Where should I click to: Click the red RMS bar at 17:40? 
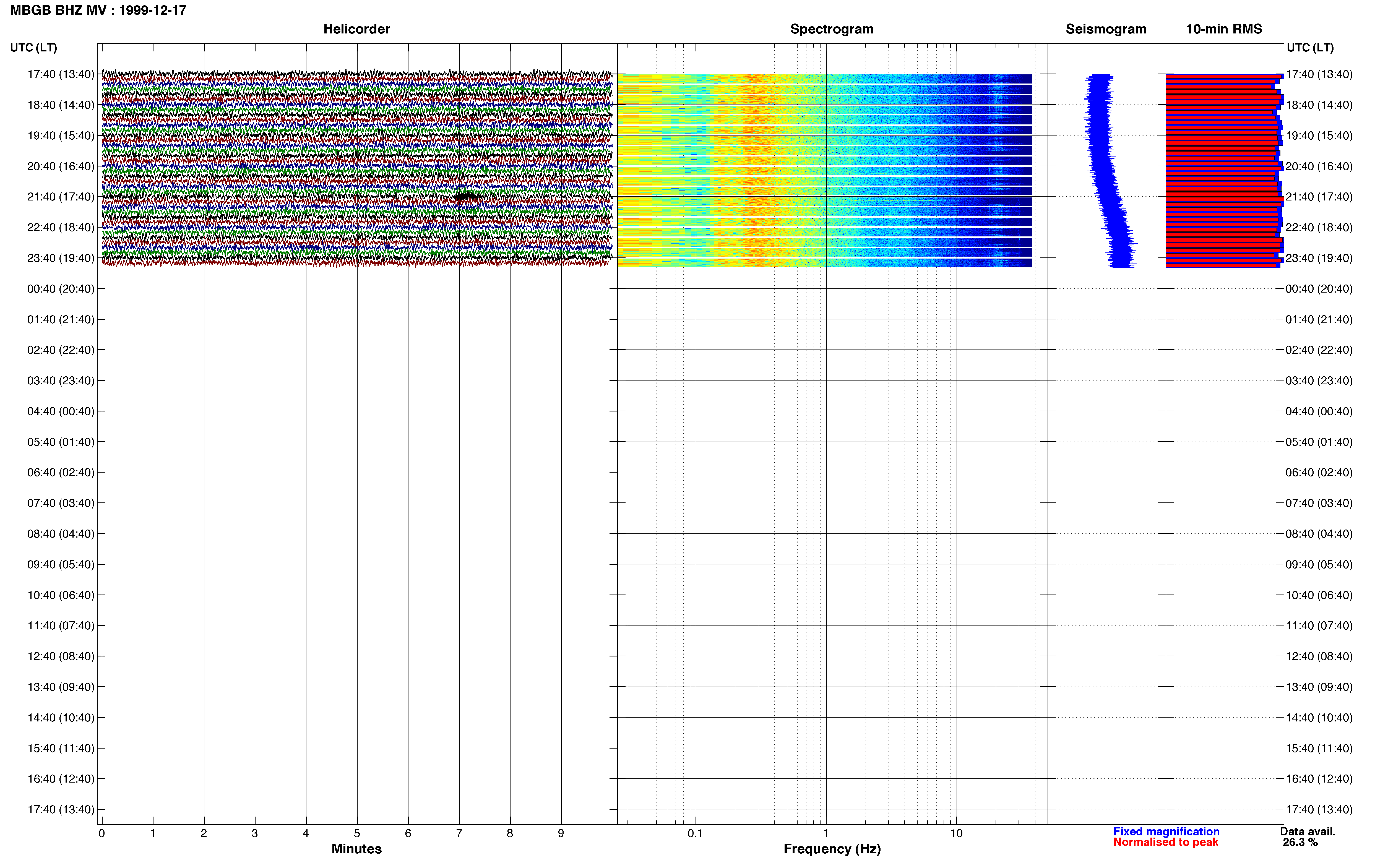tap(1223, 76)
